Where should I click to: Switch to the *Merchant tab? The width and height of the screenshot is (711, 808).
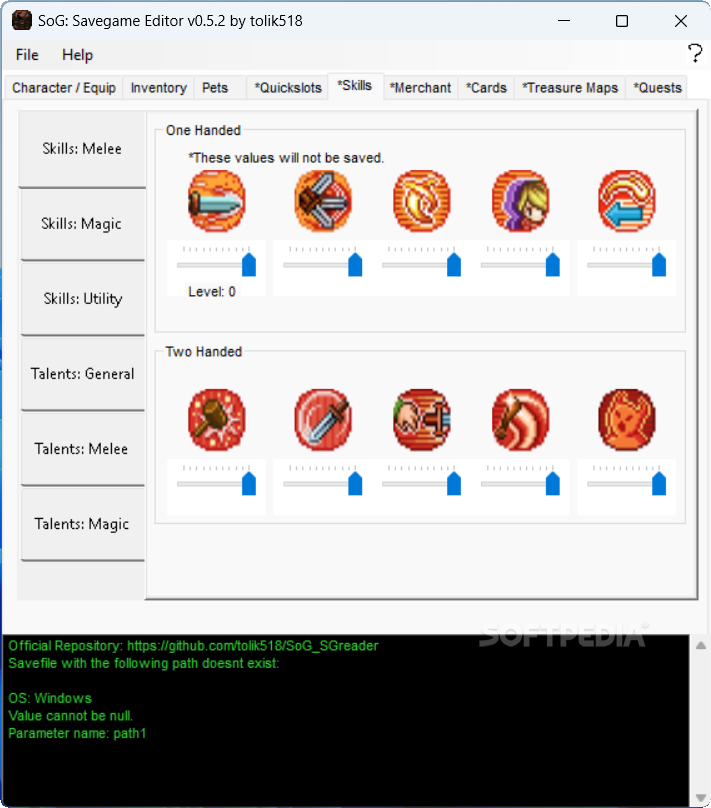pyautogui.click(x=420, y=88)
